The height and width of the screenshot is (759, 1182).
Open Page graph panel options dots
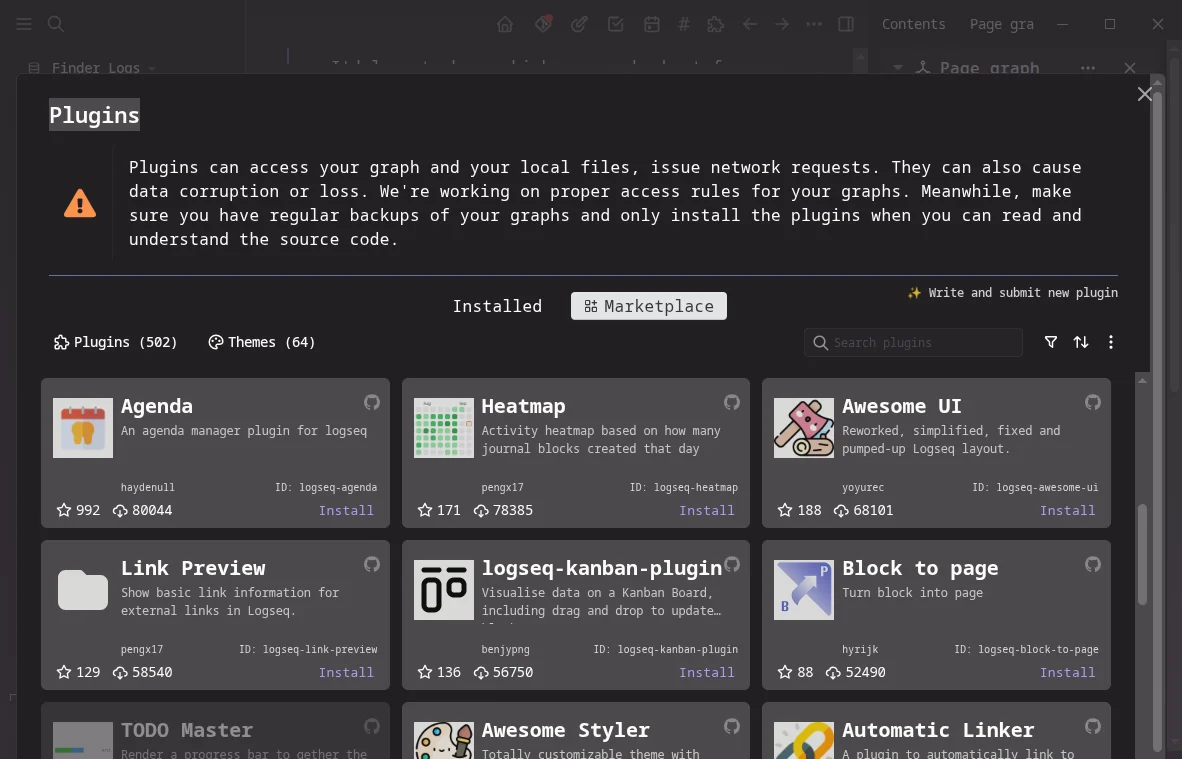pyautogui.click(x=1088, y=68)
